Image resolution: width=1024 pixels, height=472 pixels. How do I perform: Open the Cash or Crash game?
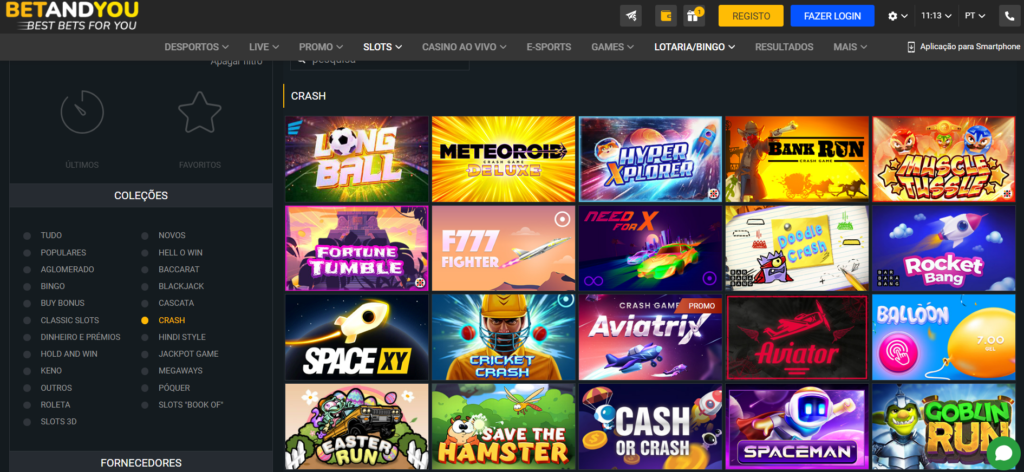(x=650, y=426)
